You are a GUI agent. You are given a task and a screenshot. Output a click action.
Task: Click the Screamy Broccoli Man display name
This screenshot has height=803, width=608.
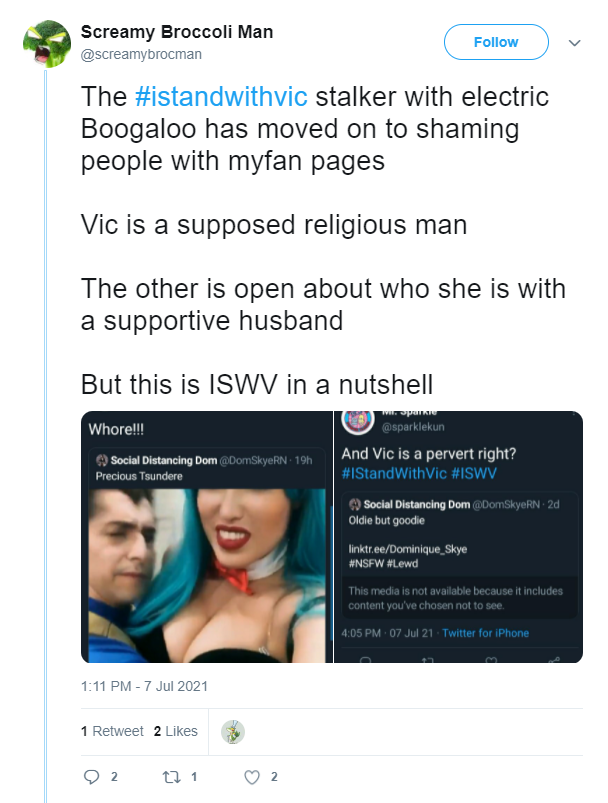coord(177,32)
